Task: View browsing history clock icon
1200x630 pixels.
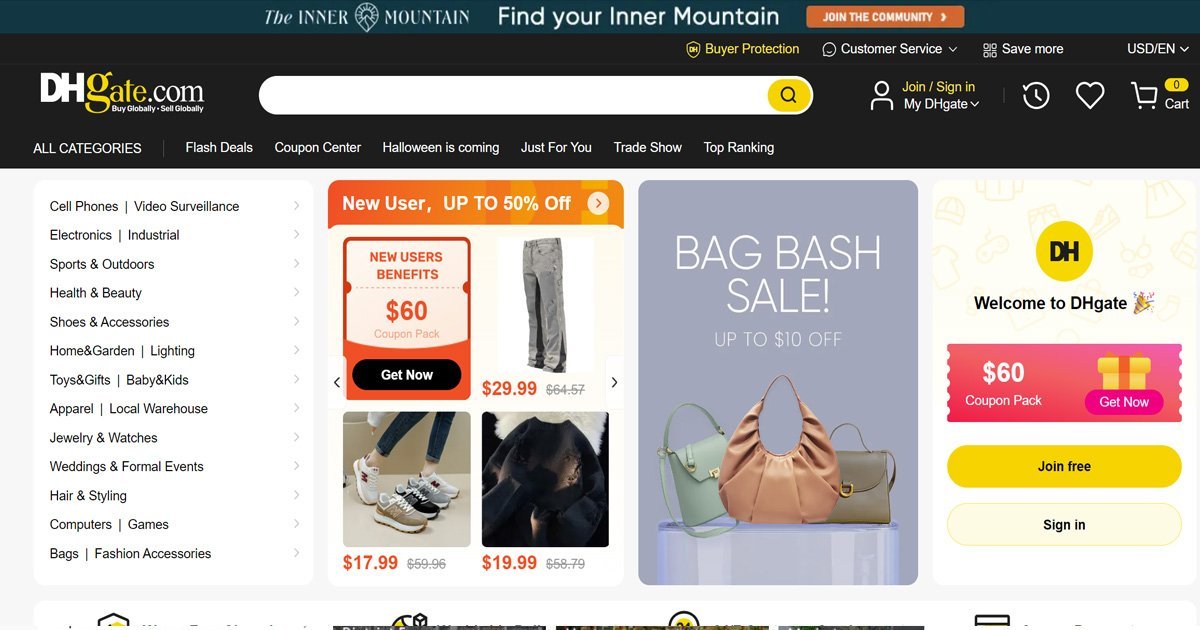Action: (x=1036, y=96)
